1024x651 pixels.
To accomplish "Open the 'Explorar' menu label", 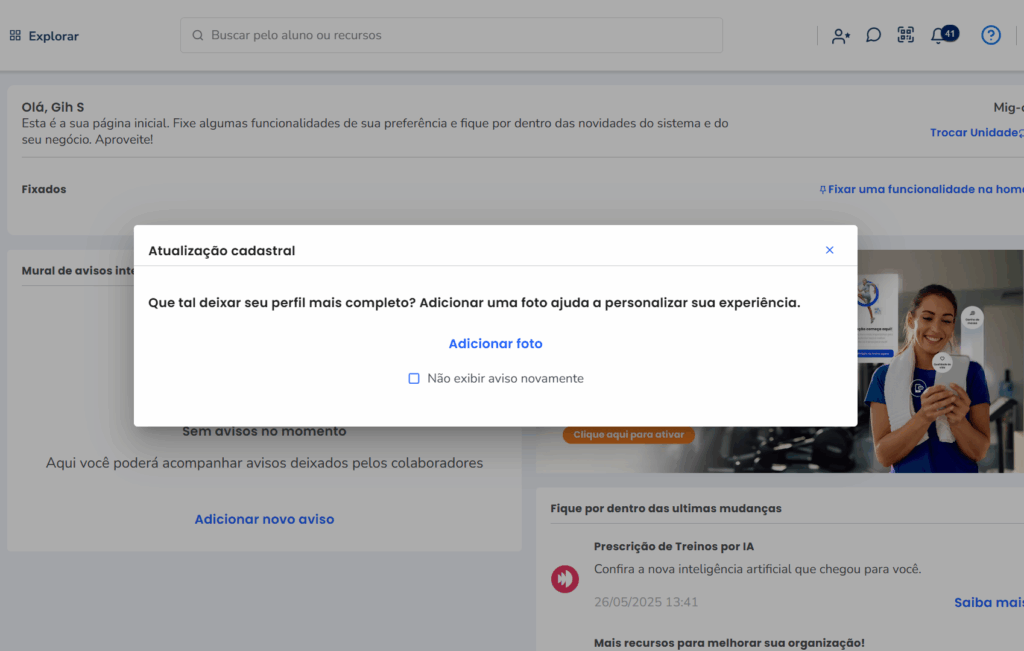I will click(x=53, y=36).
